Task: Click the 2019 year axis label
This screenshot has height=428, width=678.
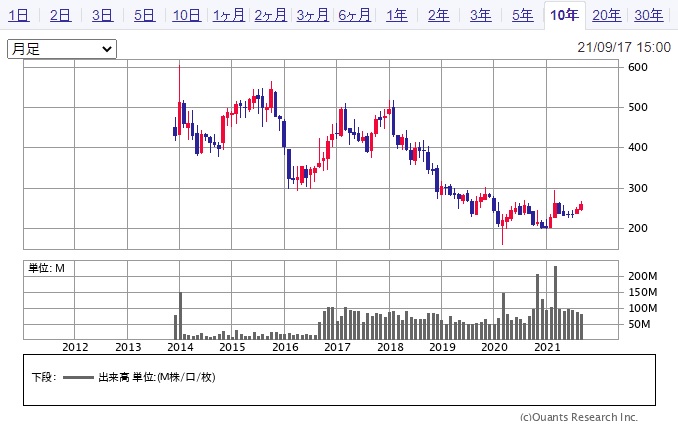Action: (x=442, y=347)
